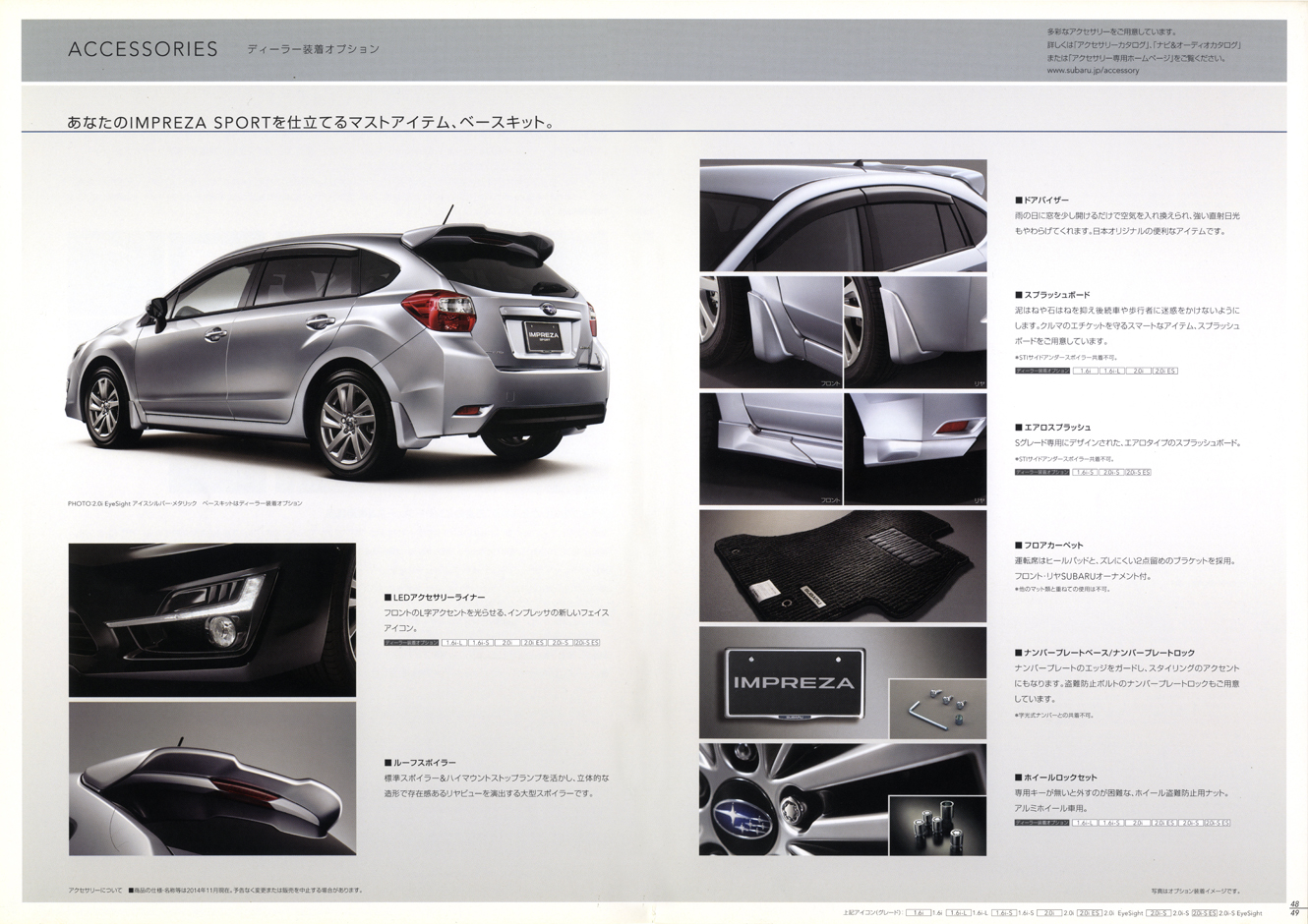Click the LEDアクセサリーライナー heading
The image size is (1308, 924).
435,597
